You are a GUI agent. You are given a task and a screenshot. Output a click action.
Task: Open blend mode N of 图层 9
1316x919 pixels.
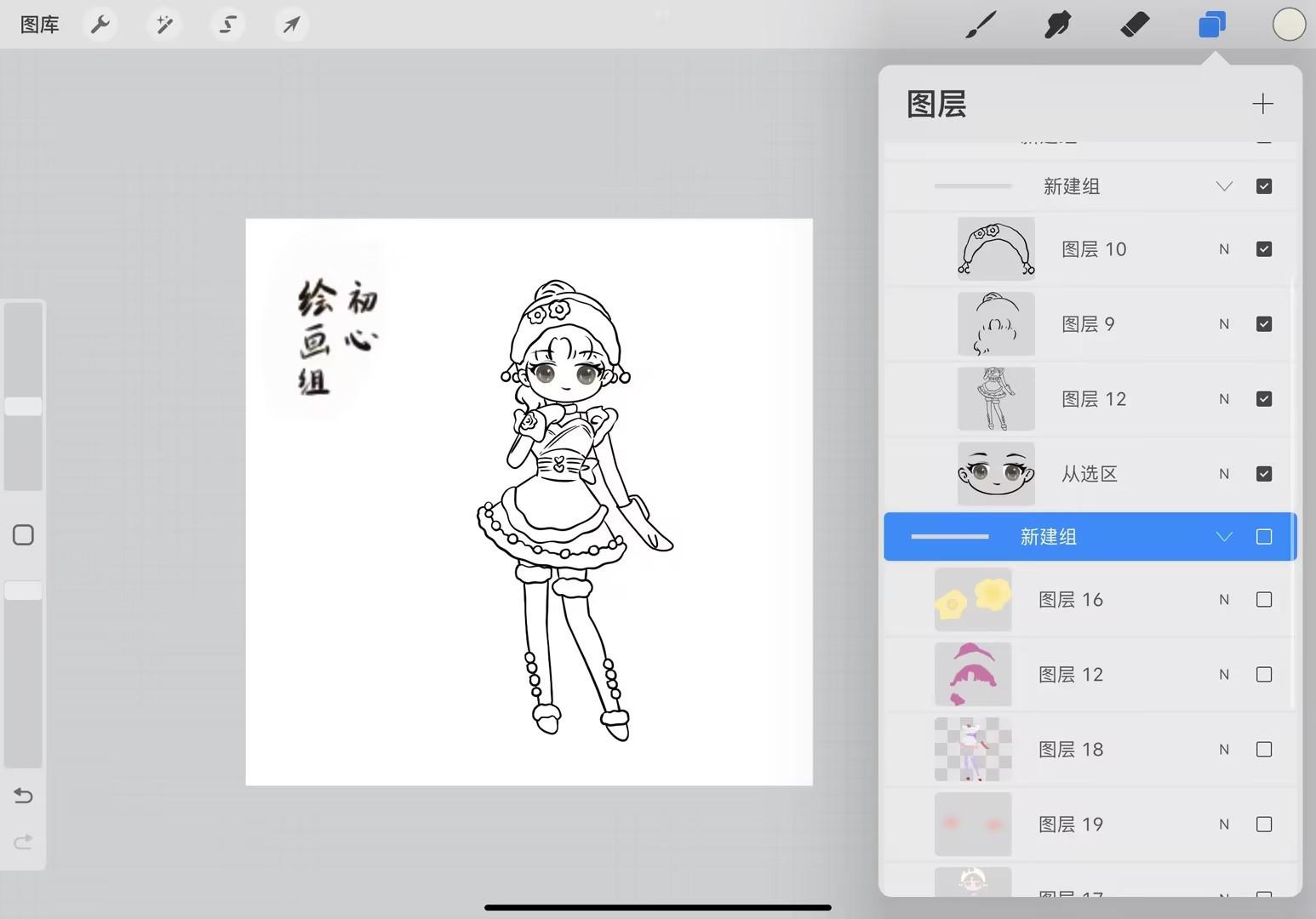click(x=1224, y=324)
